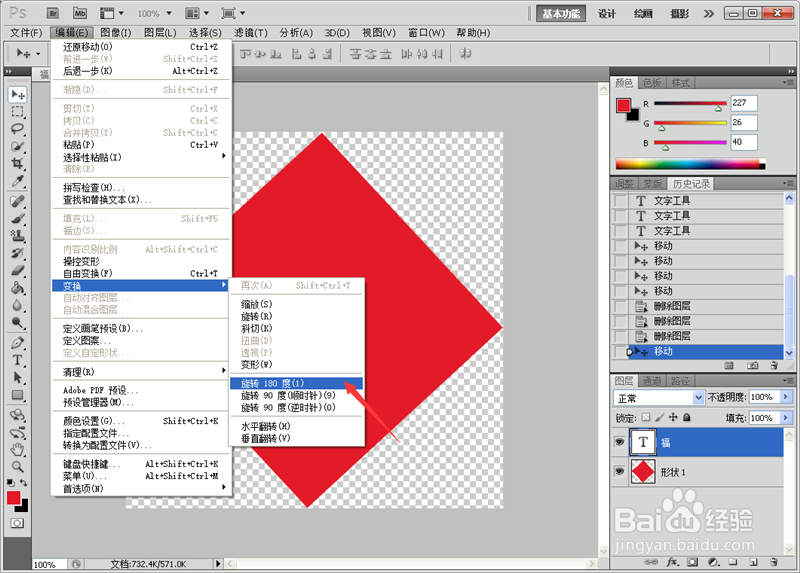800x573 pixels.
Task: Open status bar document info arrow
Action: (x=218, y=564)
